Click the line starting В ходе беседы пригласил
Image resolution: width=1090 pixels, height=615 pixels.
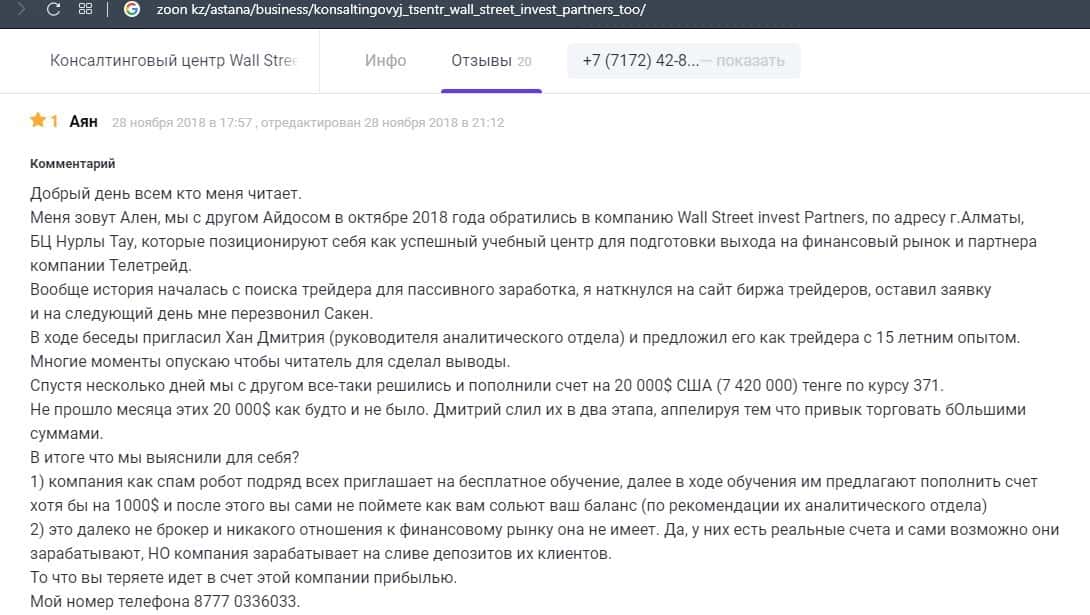(x=525, y=337)
